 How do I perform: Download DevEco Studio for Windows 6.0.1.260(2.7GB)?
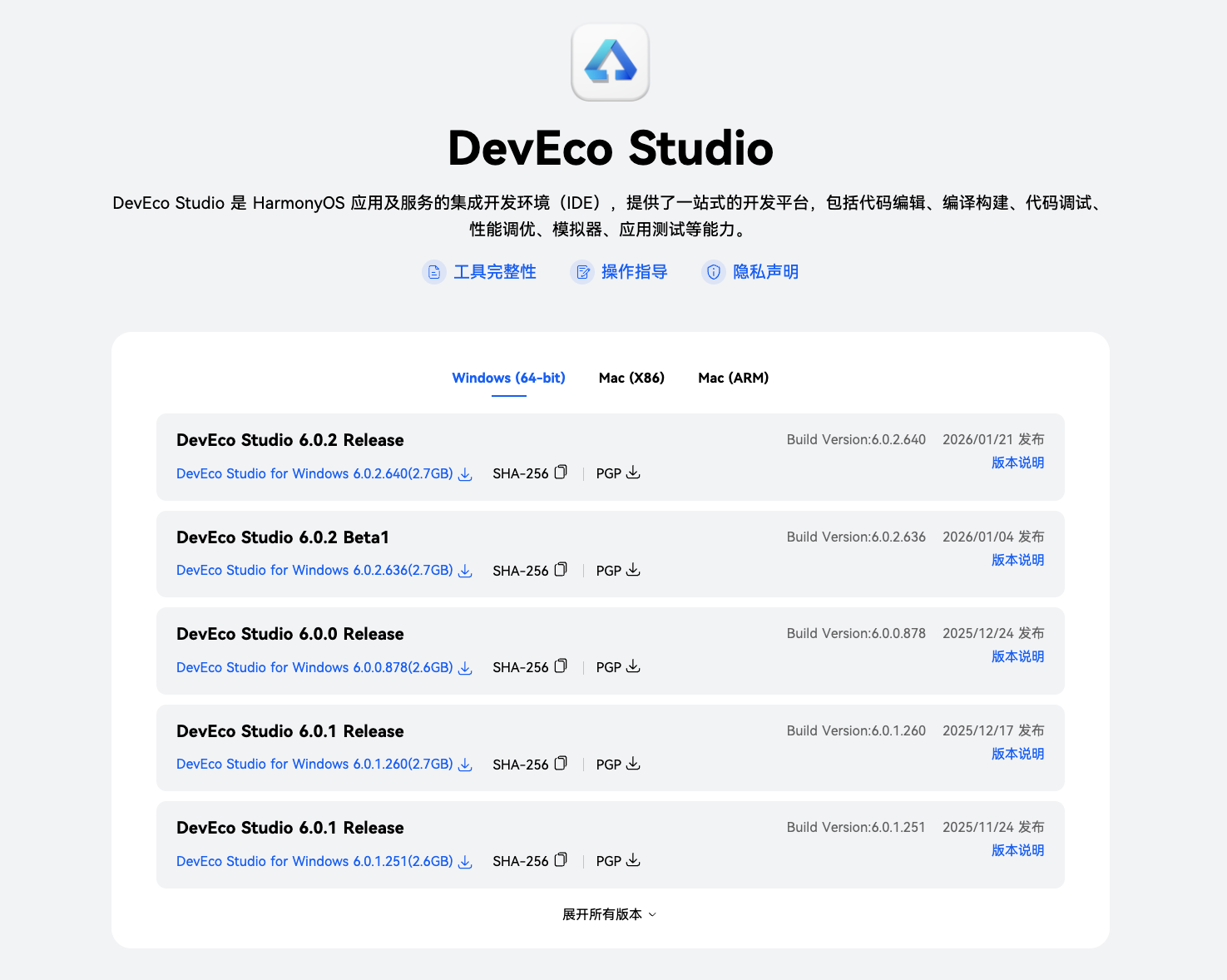(314, 765)
